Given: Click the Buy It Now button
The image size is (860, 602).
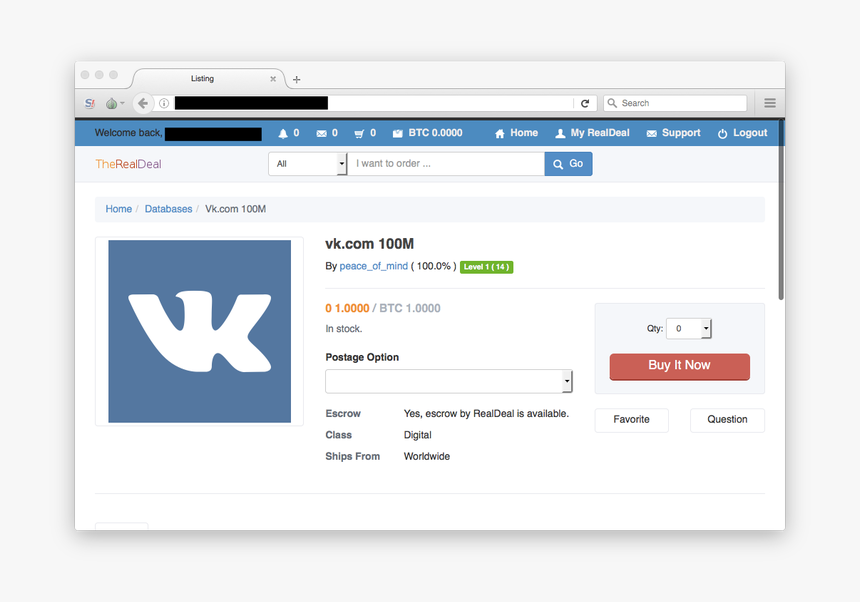Looking at the screenshot, I should (680, 366).
